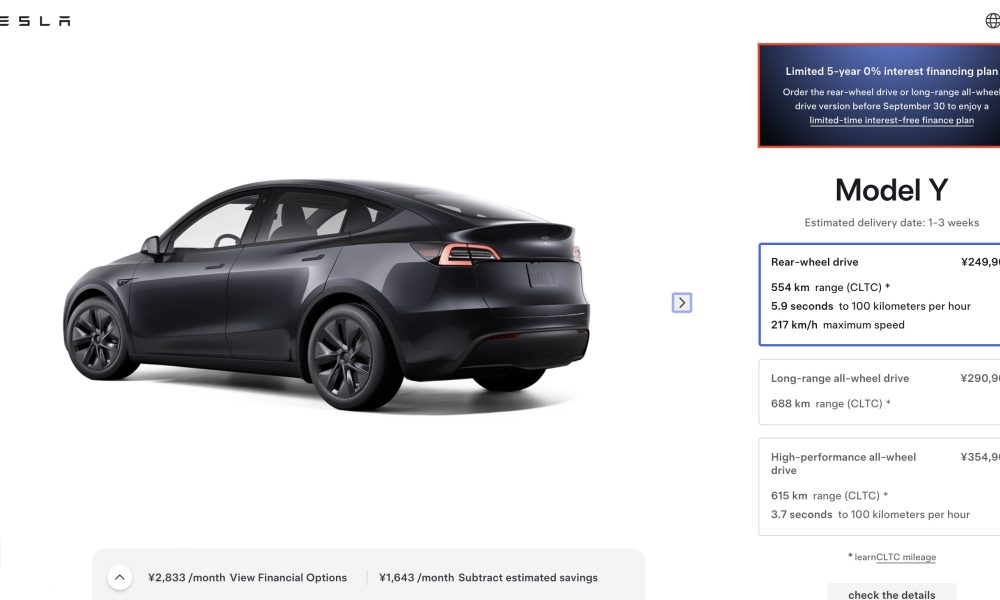The width and height of the screenshot is (1000, 600).
Task: Click the ¥2,833 /month price text
Action: coord(187,578)
